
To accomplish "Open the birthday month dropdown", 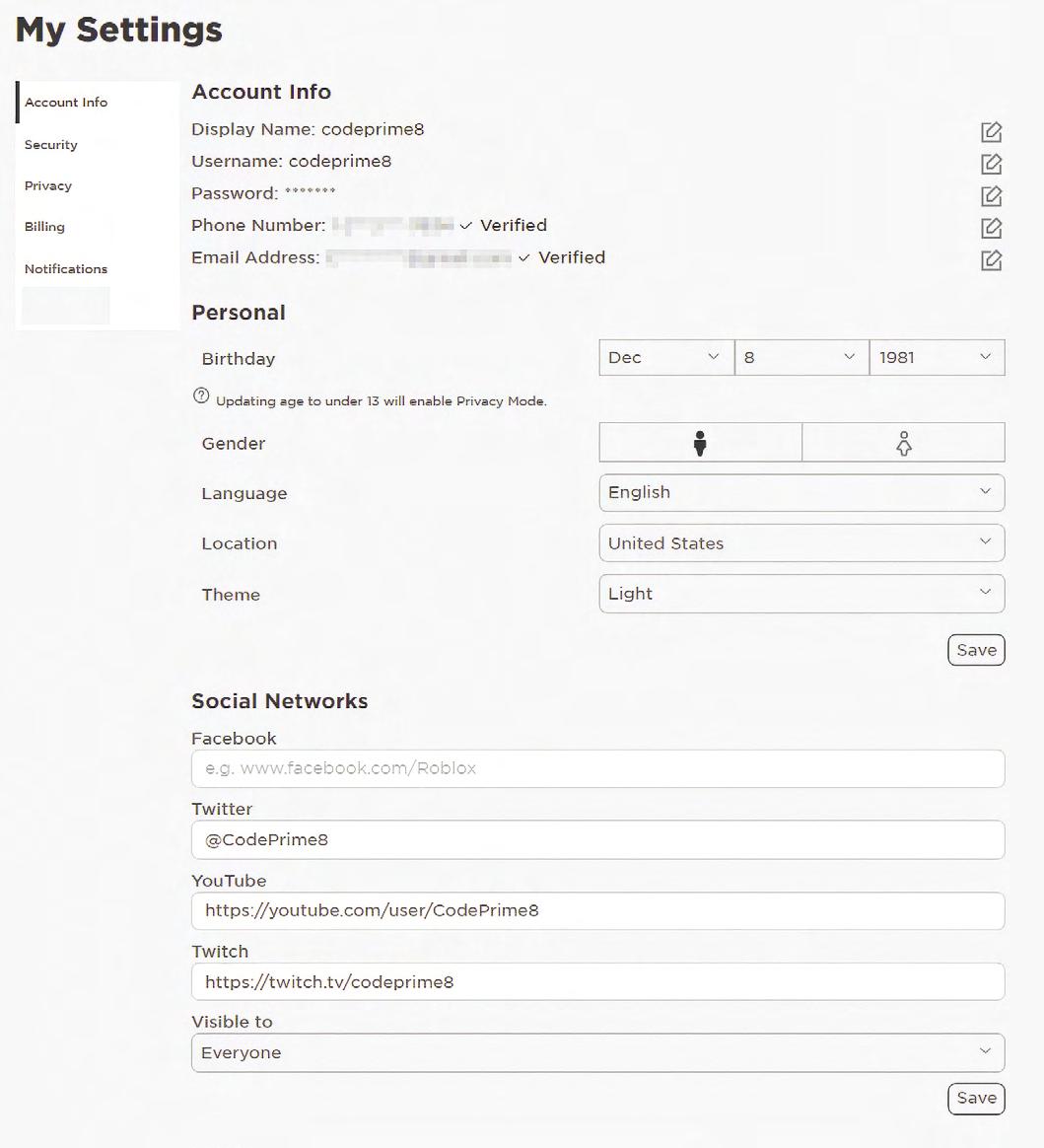I will tap(665, 357).
